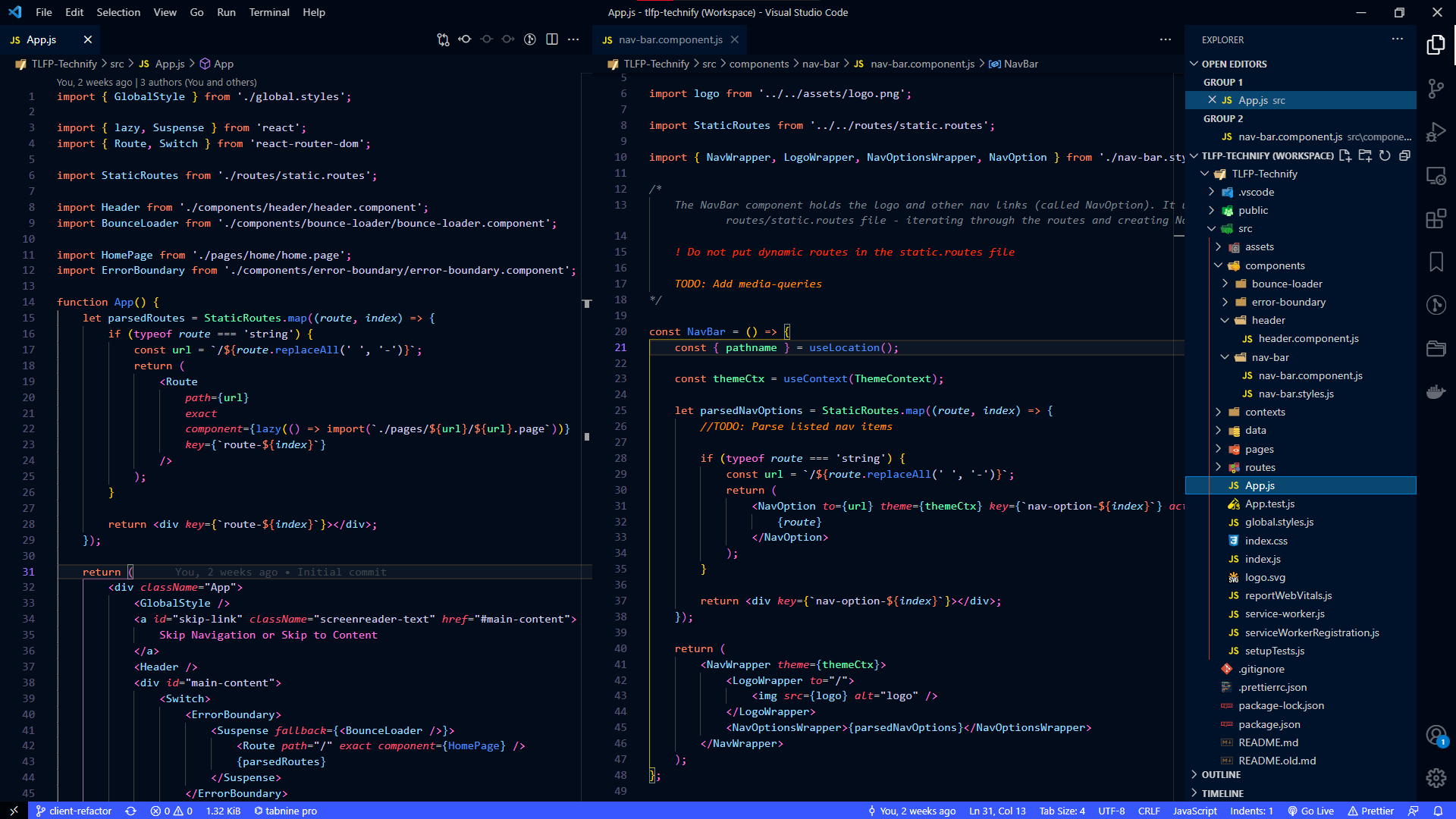
Task: Switch to nav-bar.component.js tab
Action: pyautogui.click(x=670, y=39)
